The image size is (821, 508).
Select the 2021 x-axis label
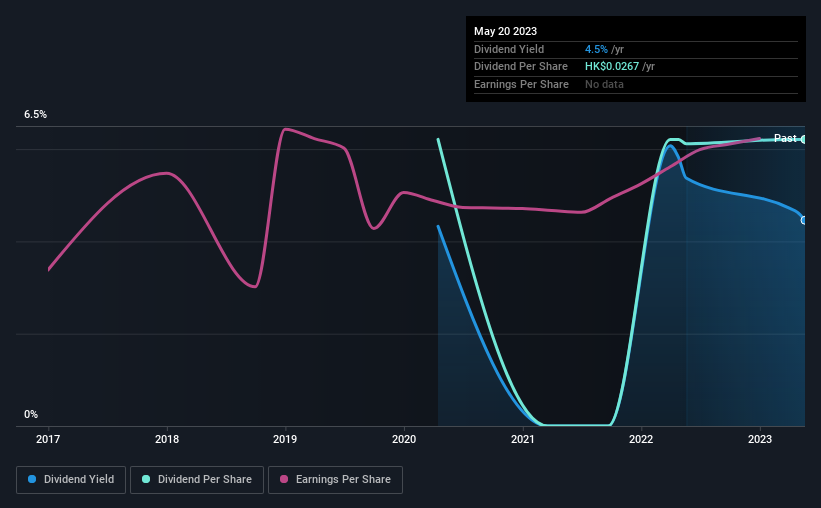(x=523, y=439)
